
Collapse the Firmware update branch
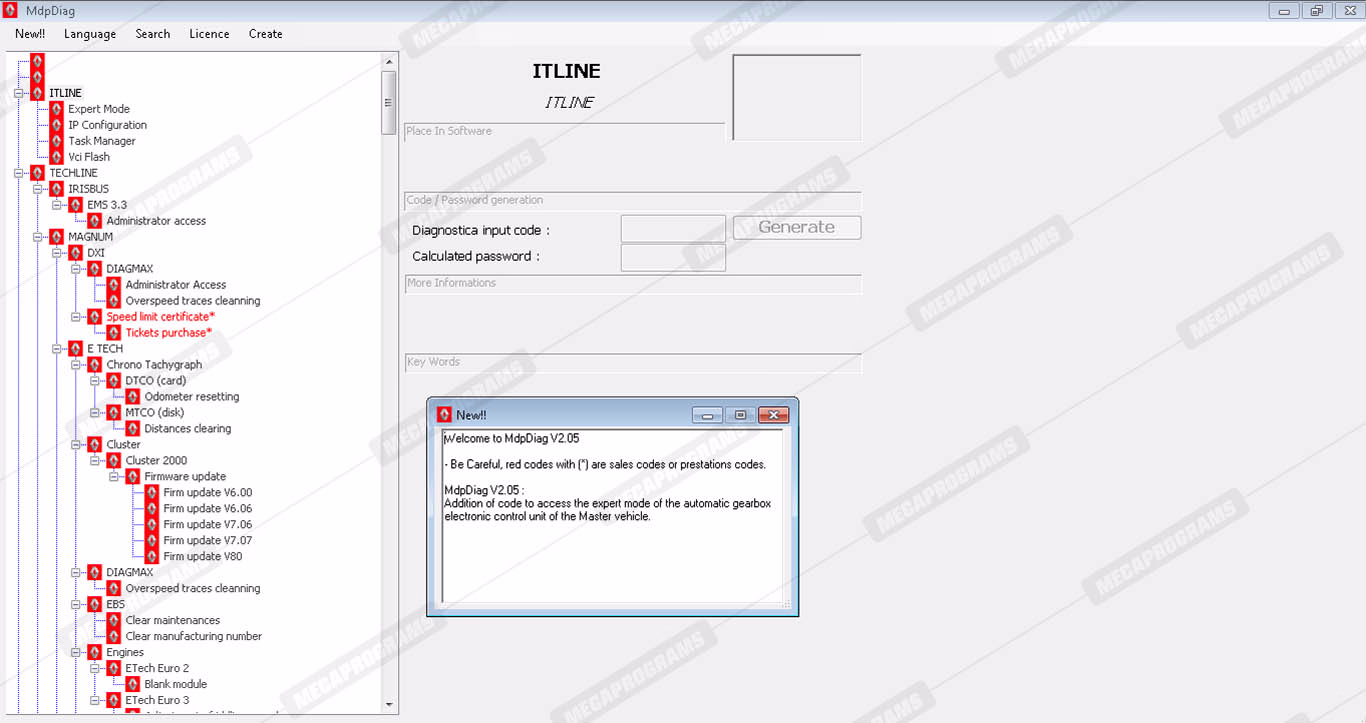pyautogui.click(x=114, y=477)
